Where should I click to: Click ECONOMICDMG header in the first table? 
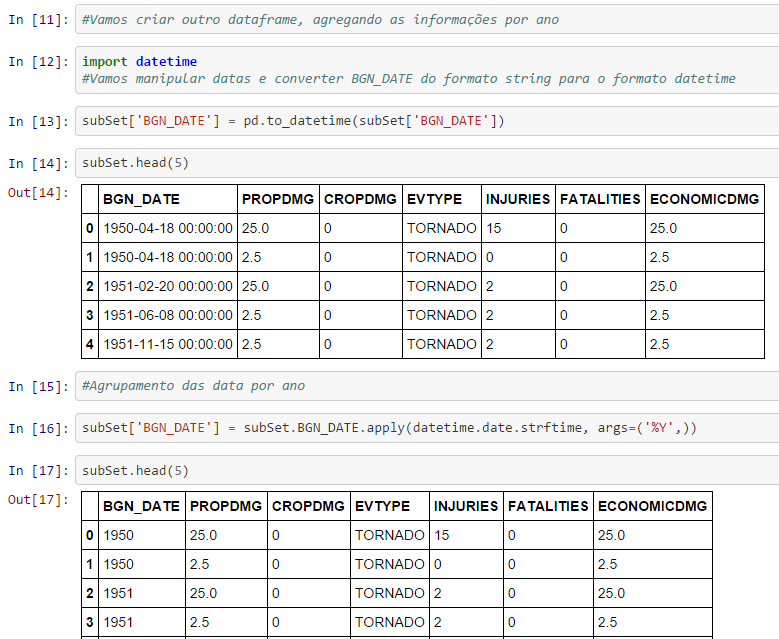coord(704,199)
